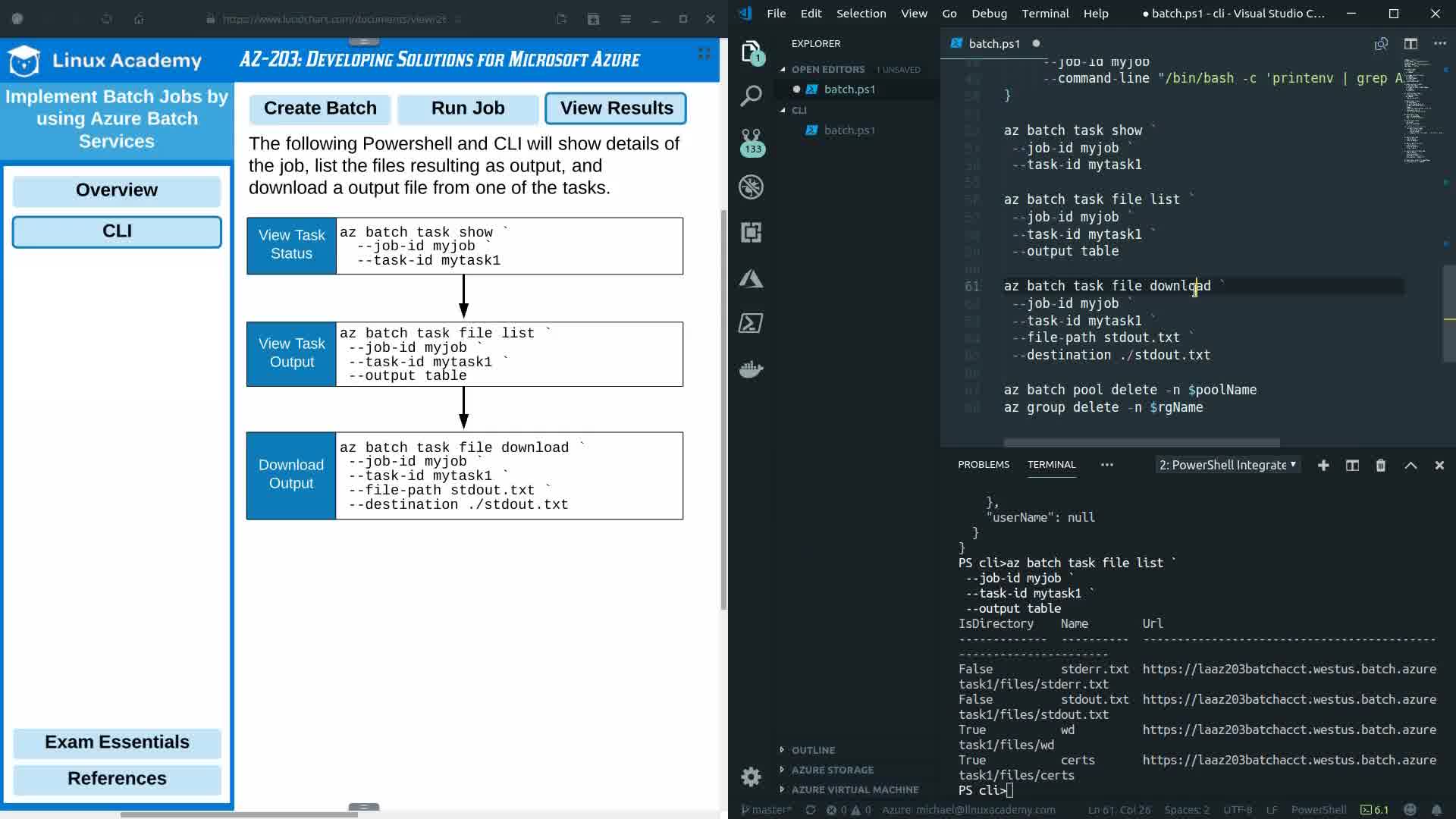Click the editor horizontal scrollbar
This screenshot has width=1456, height=819.
pyautogui.click(x=1141, y=443)
